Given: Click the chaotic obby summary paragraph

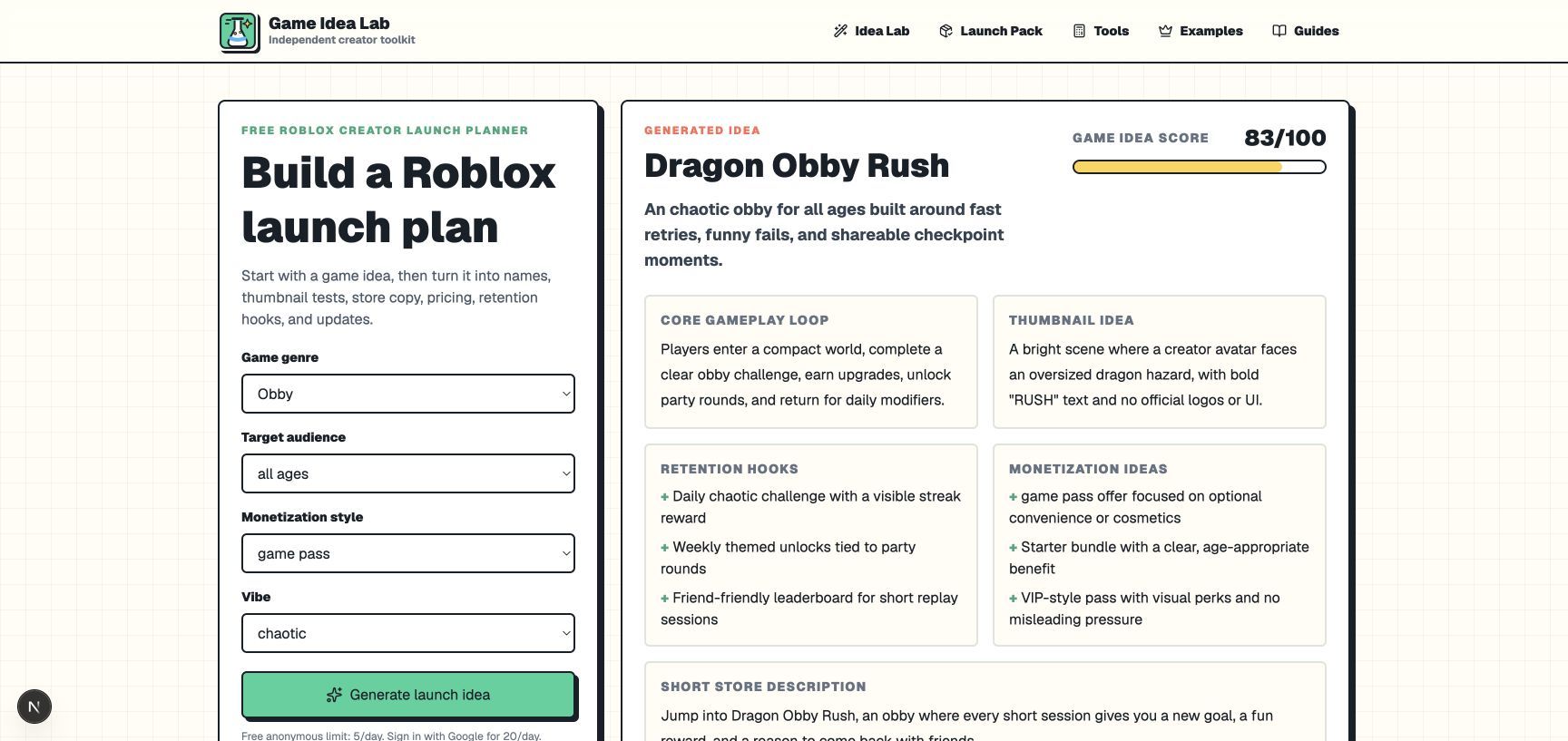Looking at the screenshot, I should (x=824, y=235).
